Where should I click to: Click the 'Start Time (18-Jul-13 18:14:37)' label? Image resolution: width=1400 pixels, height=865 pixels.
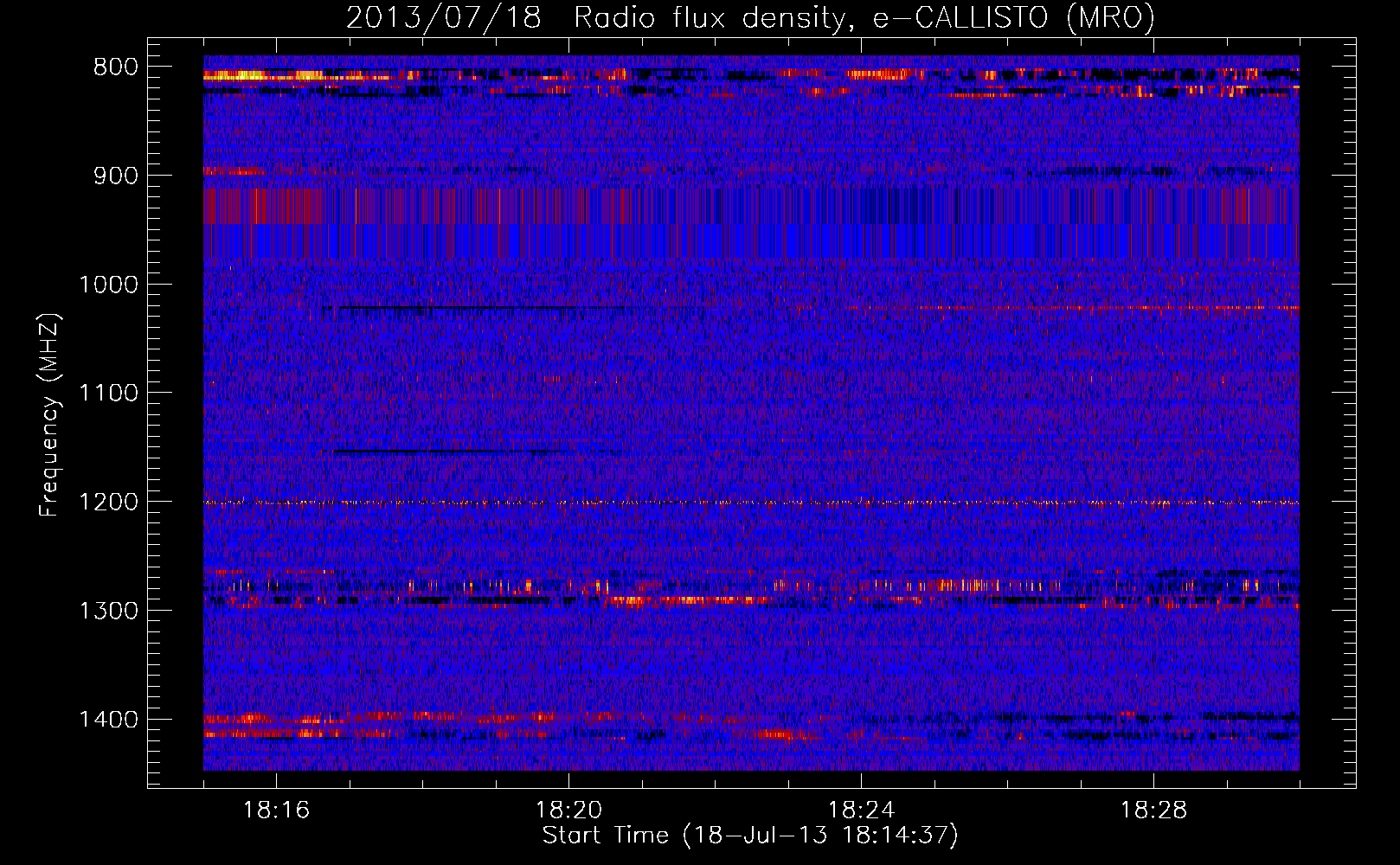pyautogui.click(x=750, y=836)
